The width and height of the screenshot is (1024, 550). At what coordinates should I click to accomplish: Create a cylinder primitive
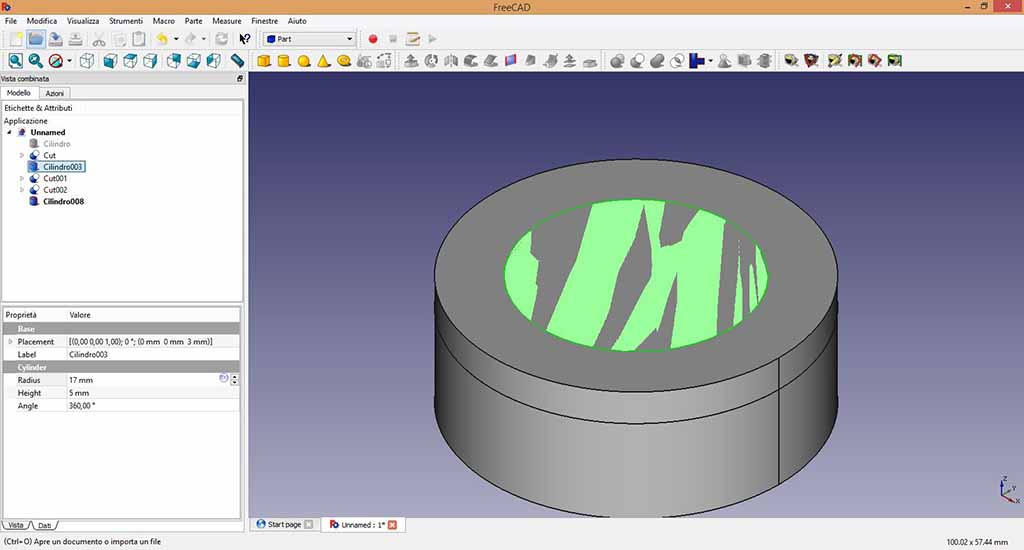[x=284, y=61]
